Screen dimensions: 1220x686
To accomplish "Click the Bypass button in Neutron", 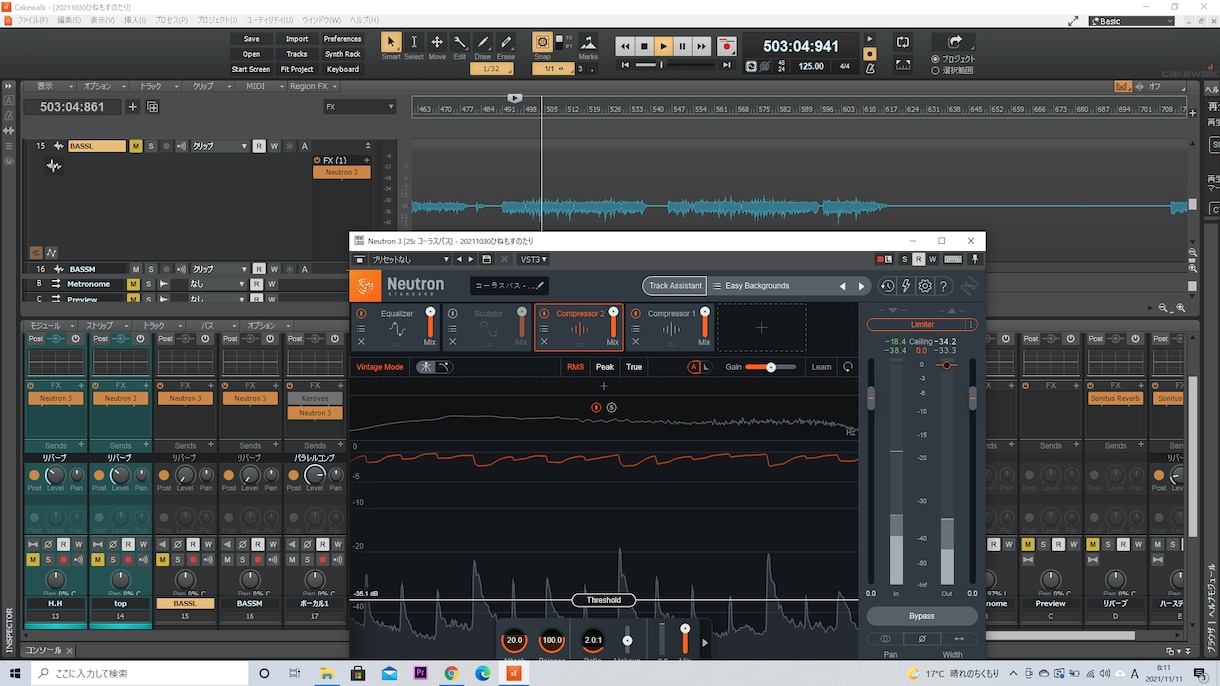I will click(x=921, y=616).
